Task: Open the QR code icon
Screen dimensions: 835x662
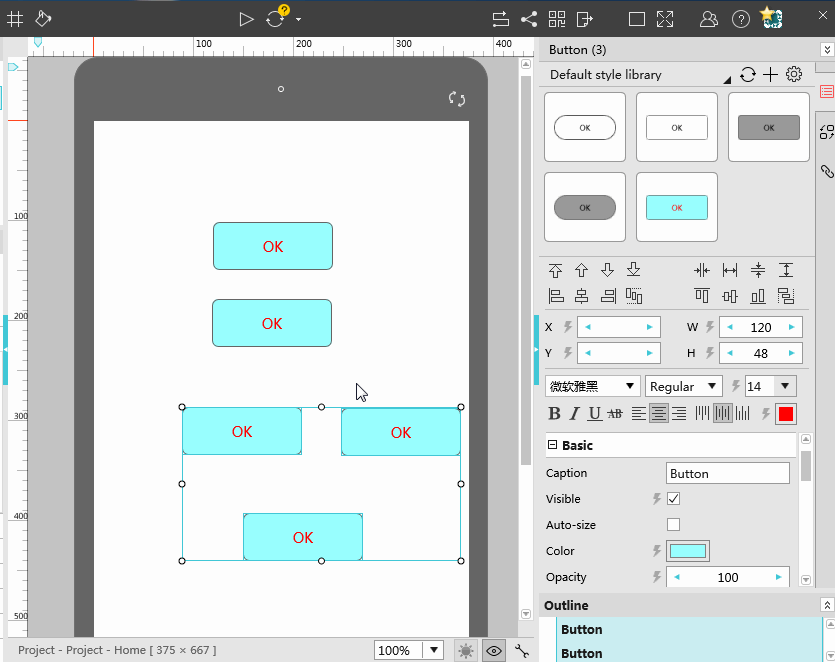Action: tap(557, 20)
